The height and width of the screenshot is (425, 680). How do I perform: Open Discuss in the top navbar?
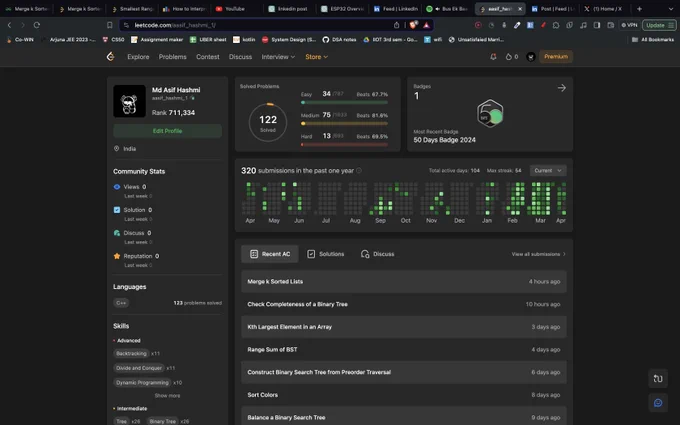click(x=240, y=57)
